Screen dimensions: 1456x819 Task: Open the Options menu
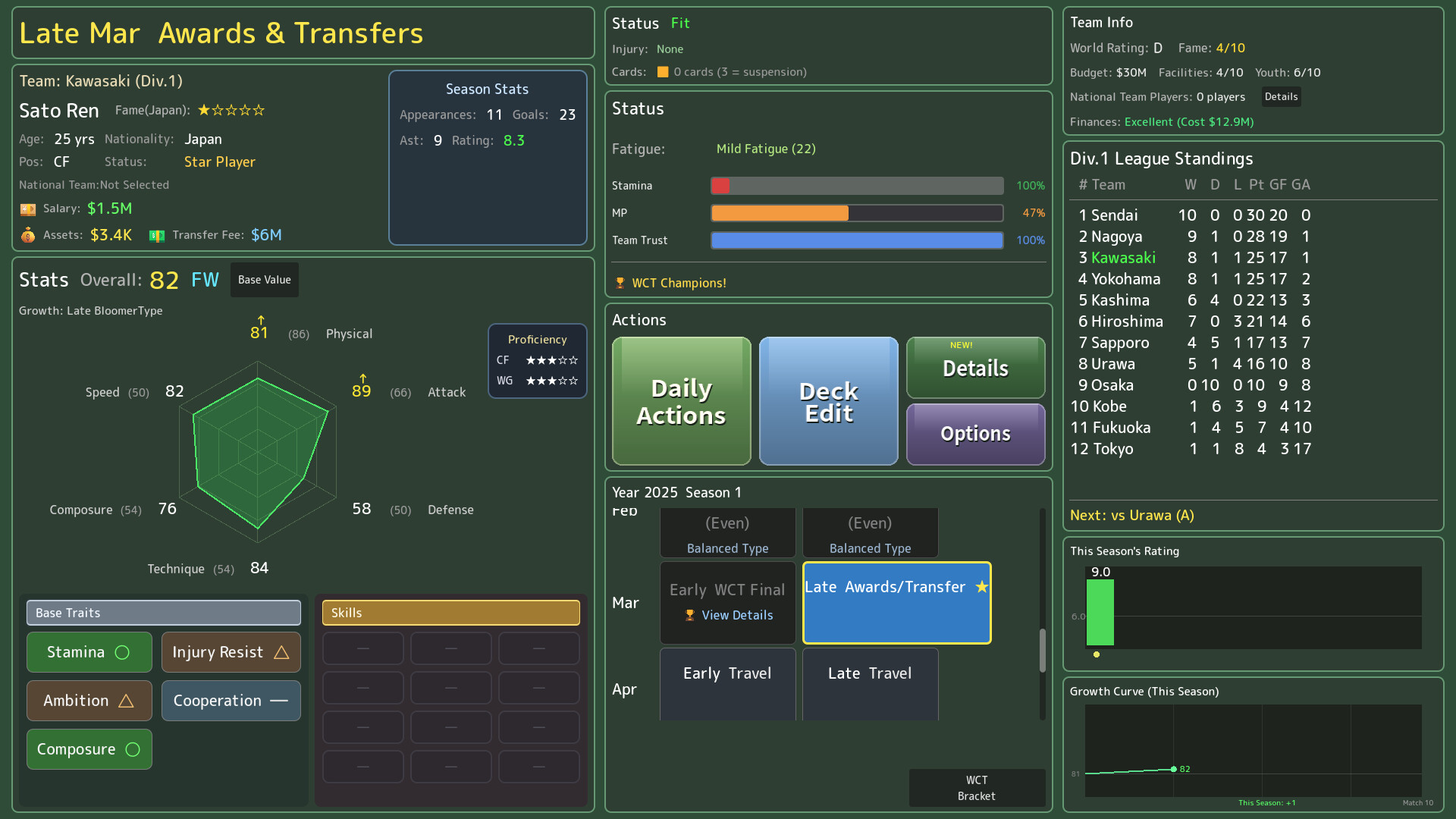(x=975, y=434)
